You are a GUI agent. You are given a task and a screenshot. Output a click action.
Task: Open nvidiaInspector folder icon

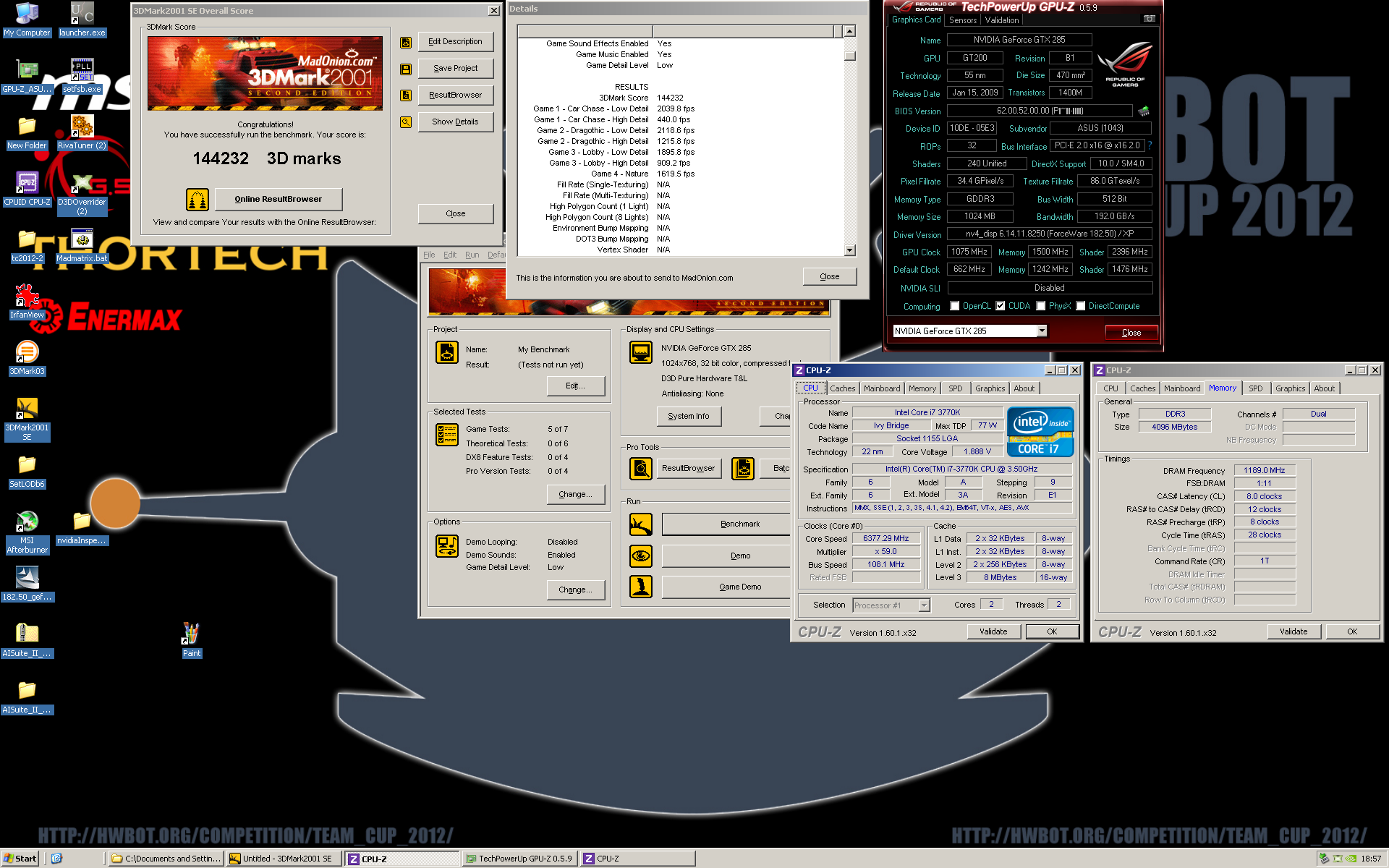(82, 527)
